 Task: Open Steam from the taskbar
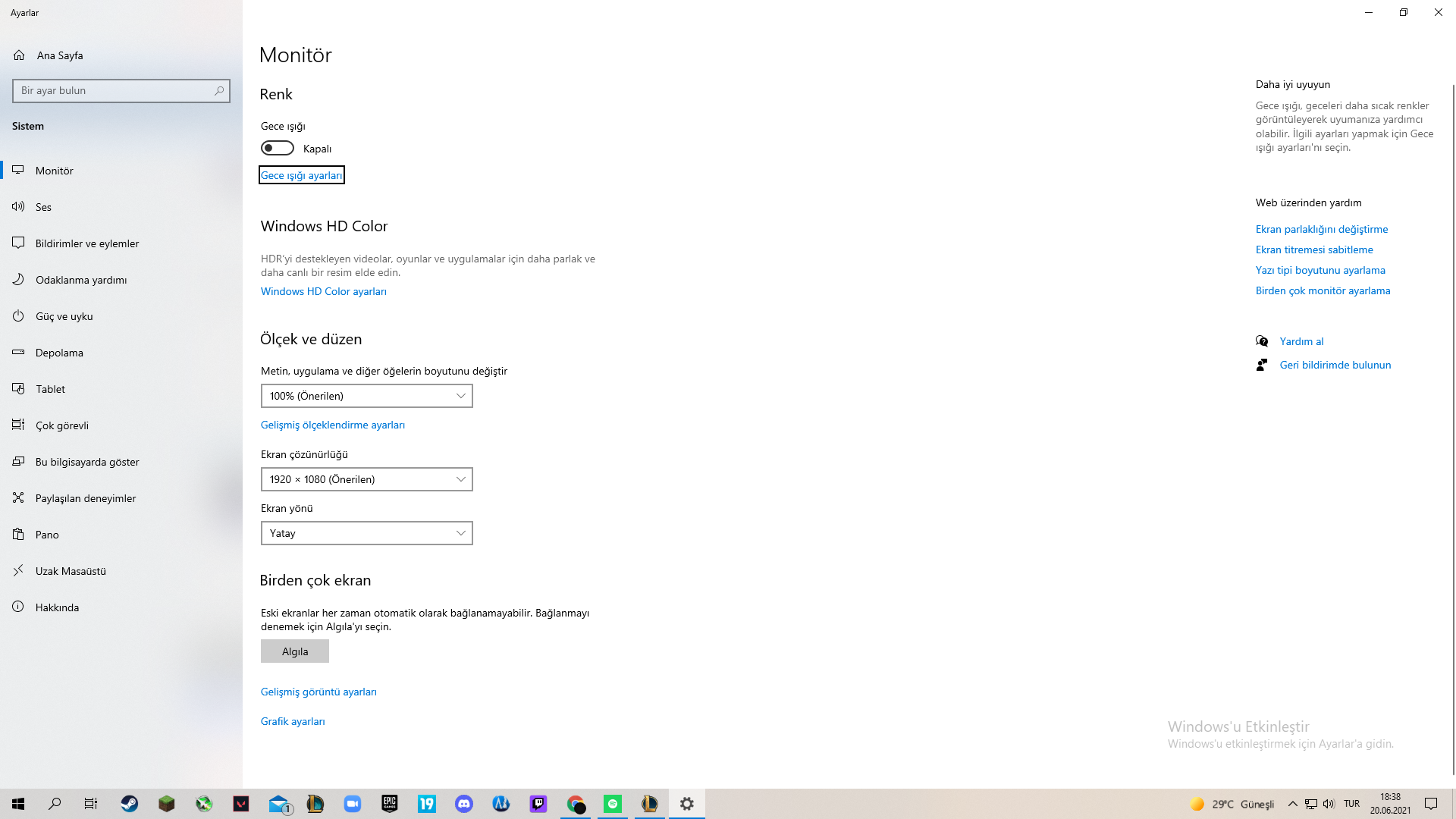[129, 804]
